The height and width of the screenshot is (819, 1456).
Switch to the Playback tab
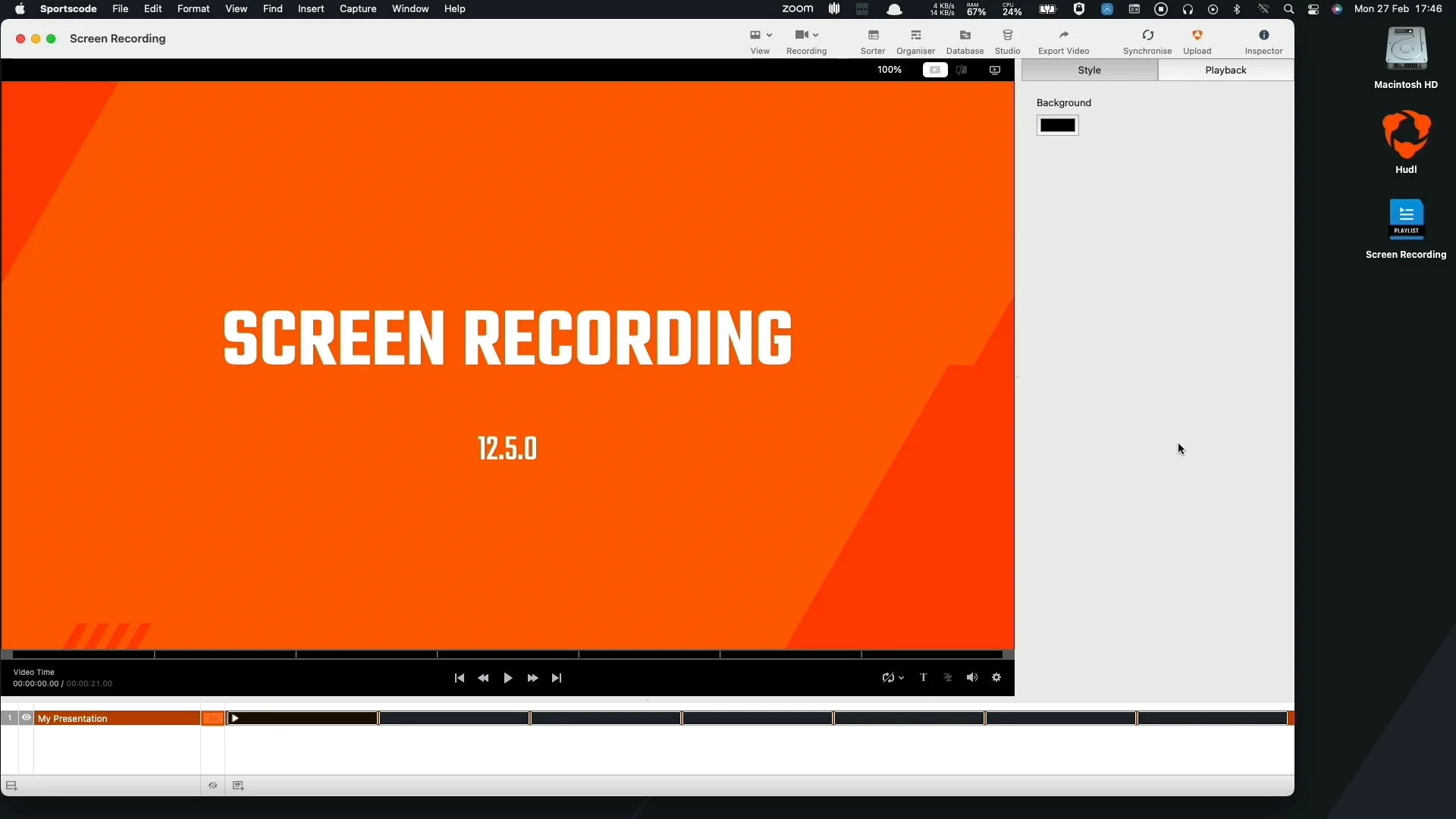[1225, 70]
